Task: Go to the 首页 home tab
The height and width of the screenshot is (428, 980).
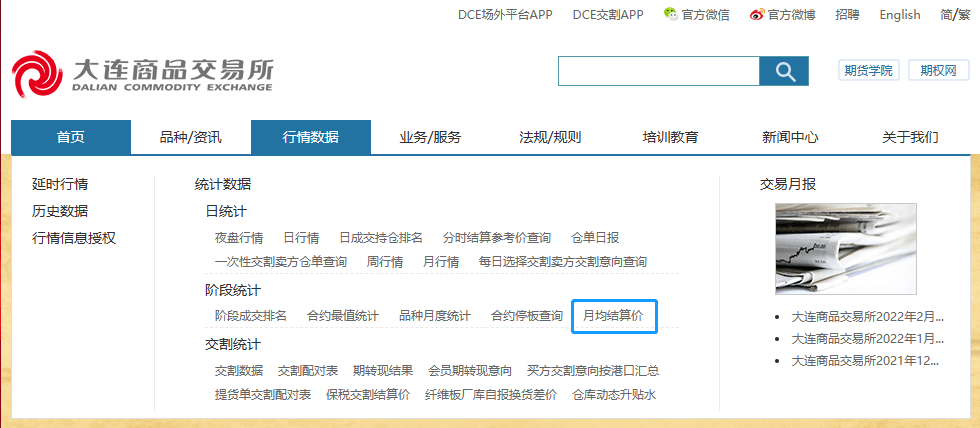Action: tap(71, 137)
